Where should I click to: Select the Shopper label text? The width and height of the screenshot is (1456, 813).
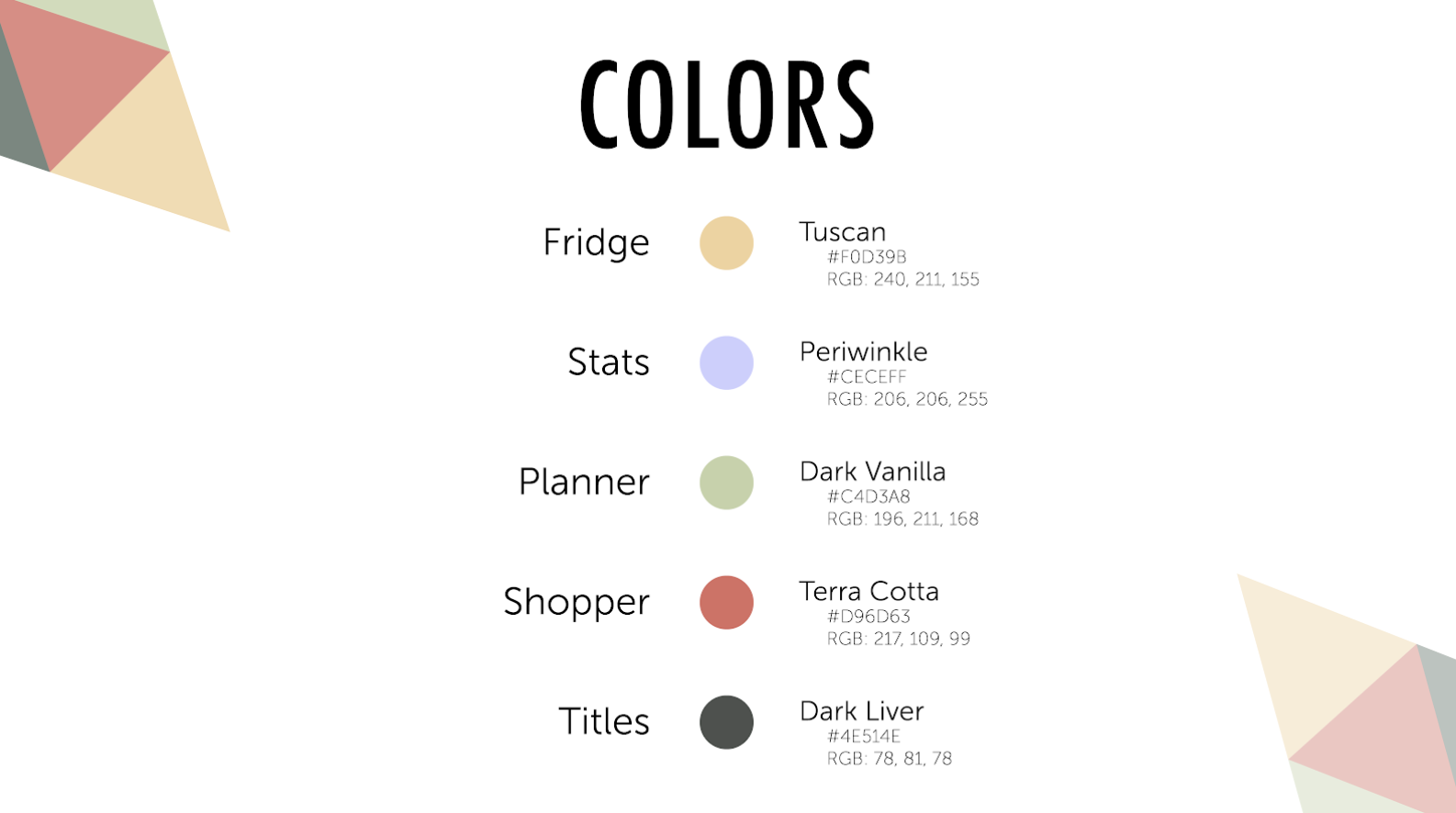point(577,602)
